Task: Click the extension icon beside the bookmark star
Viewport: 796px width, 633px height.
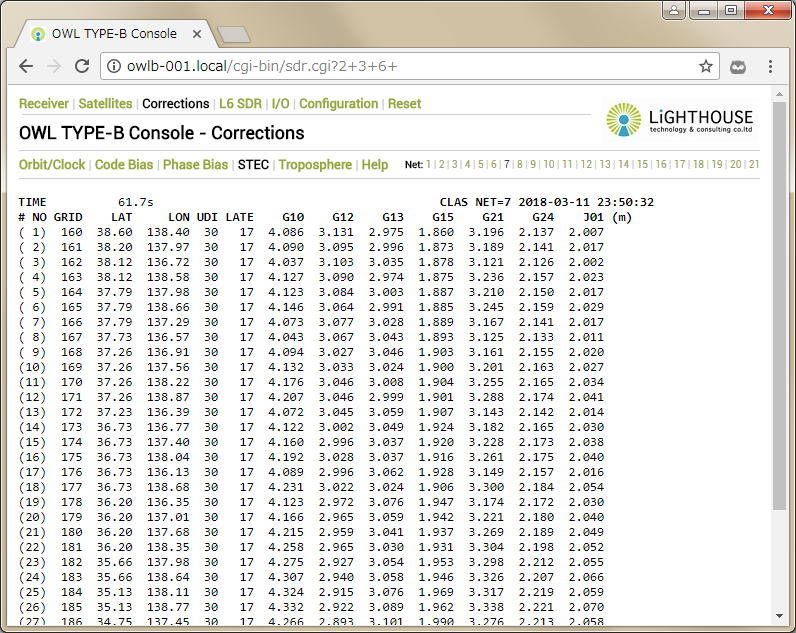Action: pyautogui.click(x=738, y=66)
